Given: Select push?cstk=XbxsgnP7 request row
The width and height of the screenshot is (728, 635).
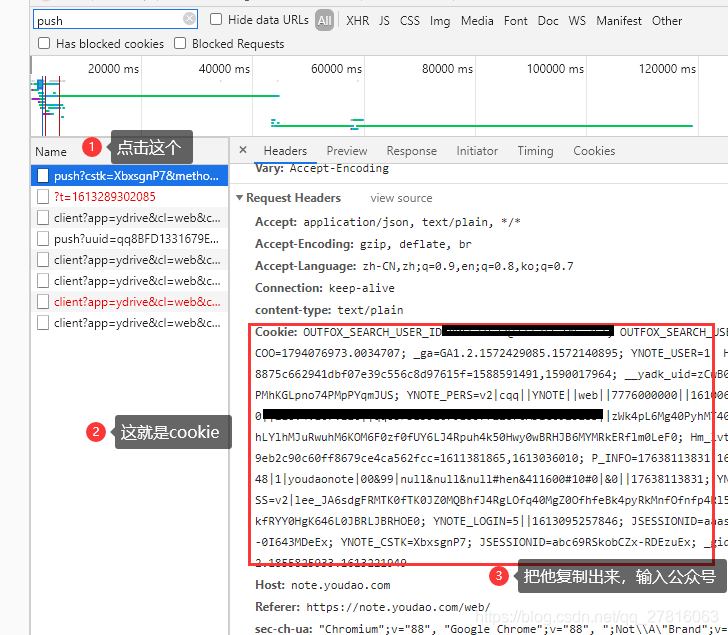Looking at the screenshot, I should 130,176.
